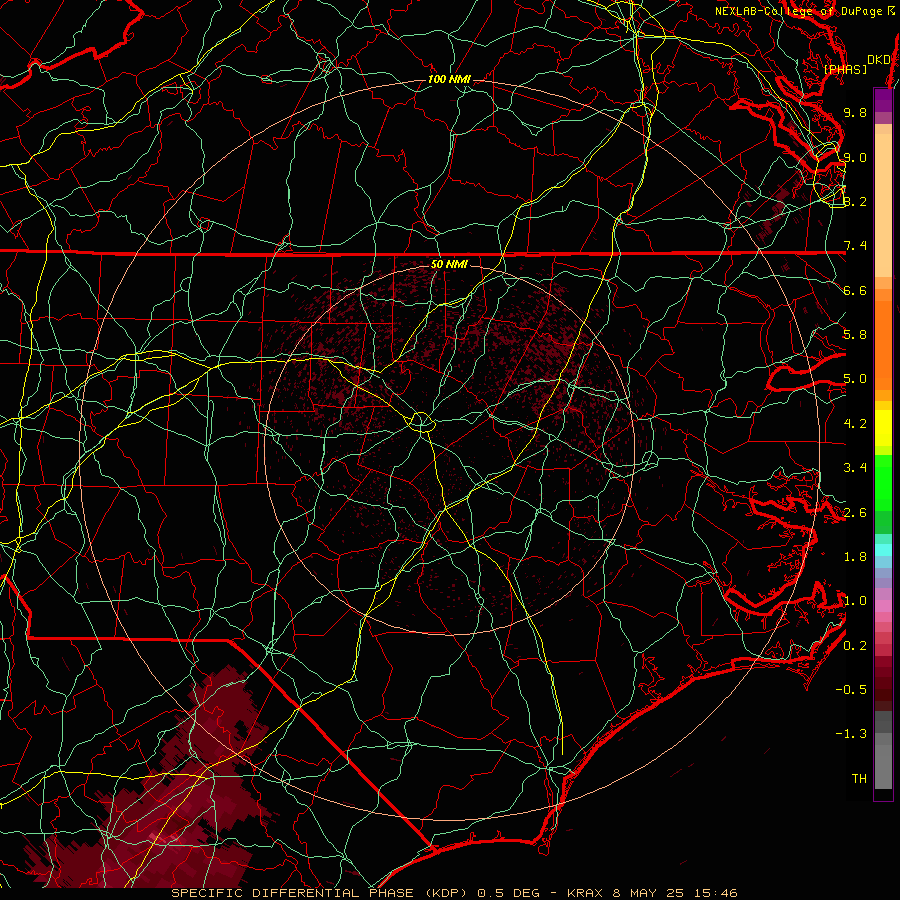This screenshot has width=900, height=900.
Task: Pick the pink color bar segment near 1.0
Action: pos(883,606)
